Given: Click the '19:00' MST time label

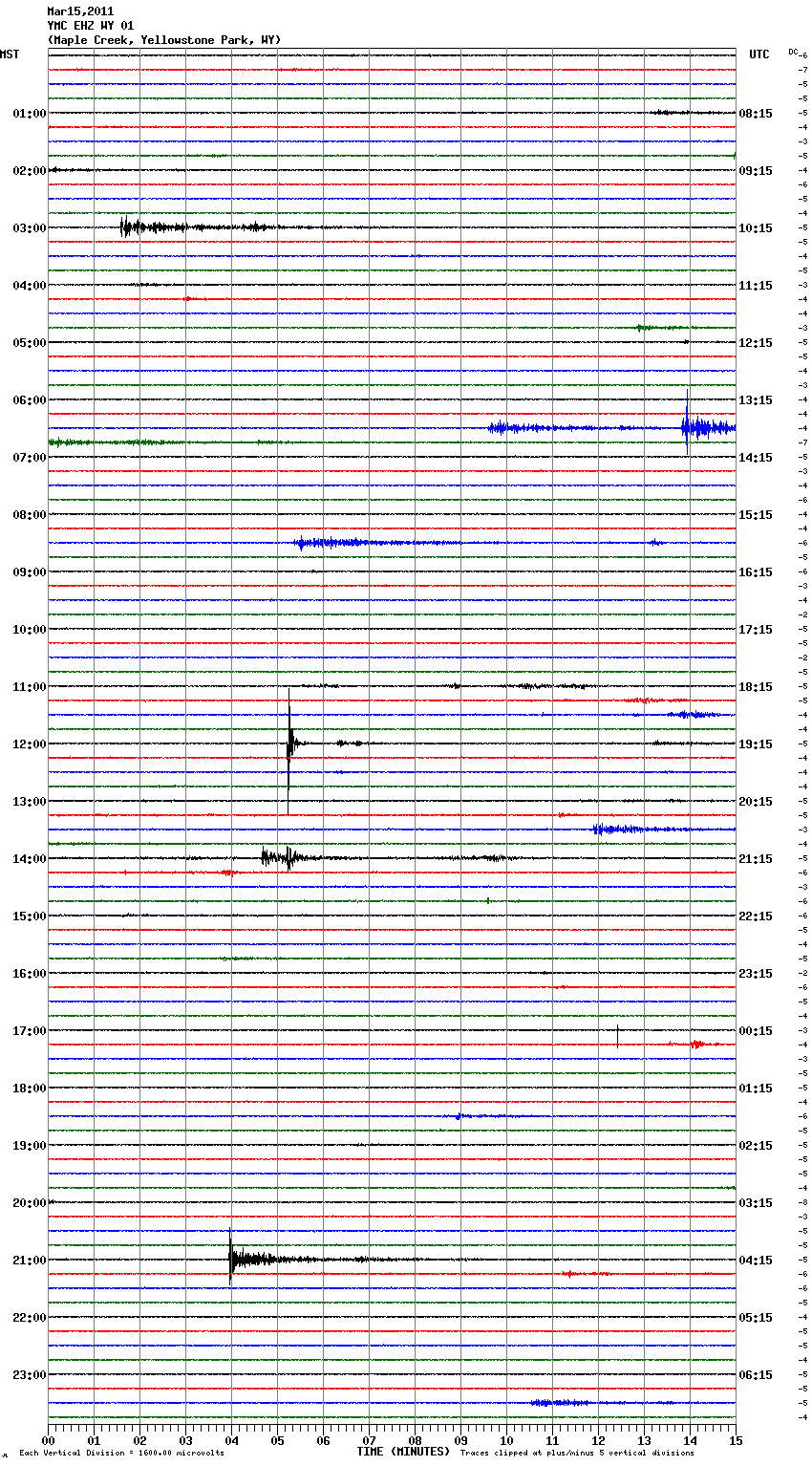Looking at the screenshot, I should click(x=30, y=1146).
